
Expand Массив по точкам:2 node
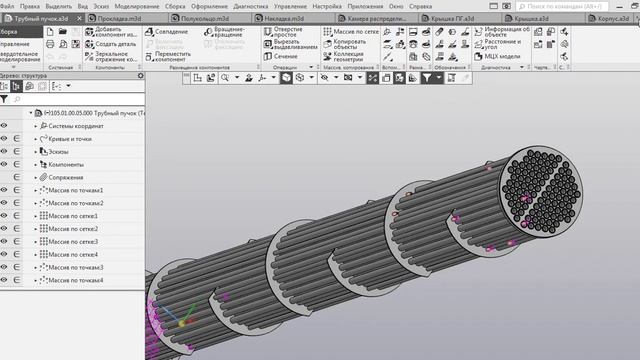coord(36,203)
